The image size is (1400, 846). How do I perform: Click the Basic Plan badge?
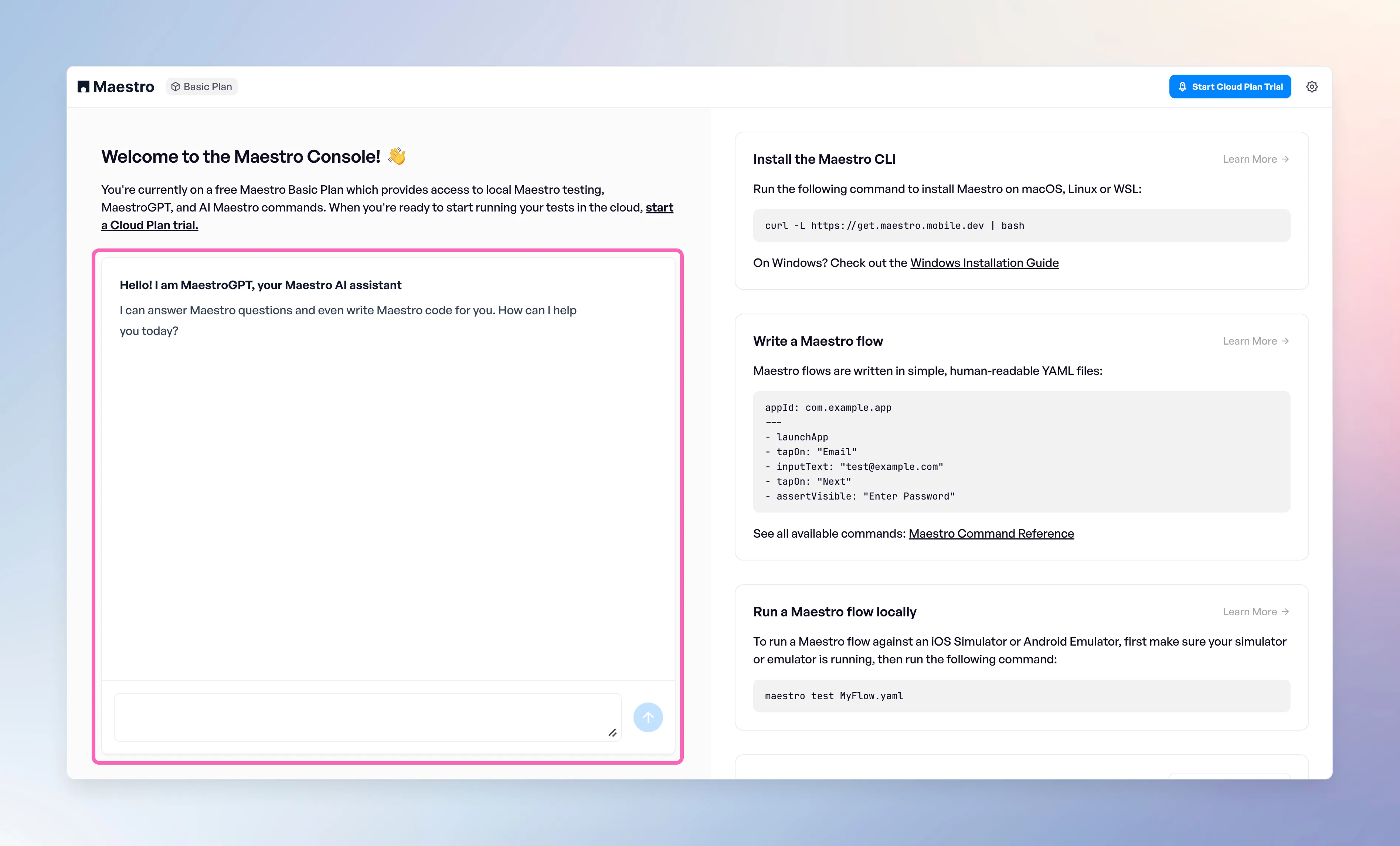[202, 87]
